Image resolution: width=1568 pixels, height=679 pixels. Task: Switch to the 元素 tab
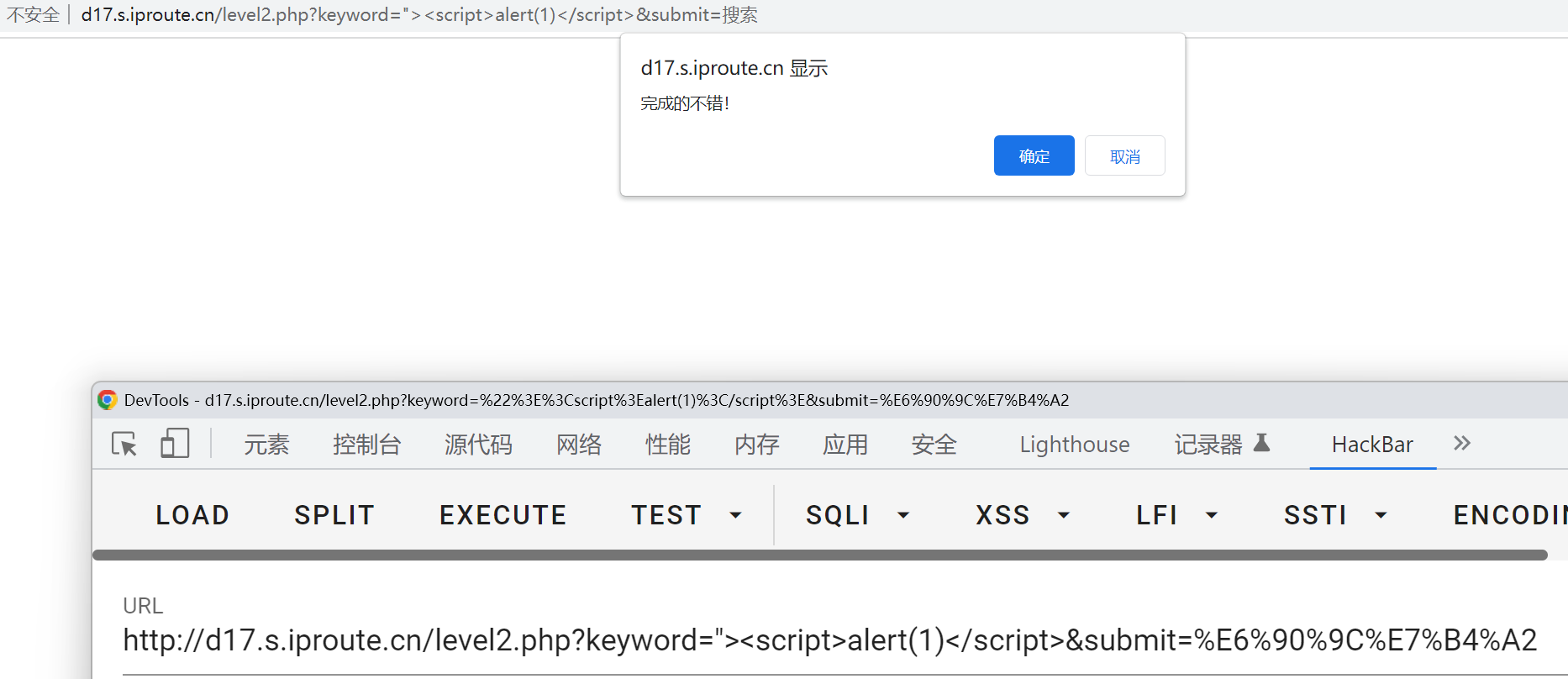pyautogui.click(x=266, y=445)
